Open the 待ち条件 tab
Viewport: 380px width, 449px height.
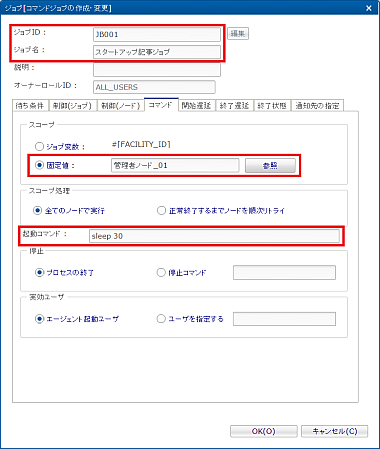[30, 106]
